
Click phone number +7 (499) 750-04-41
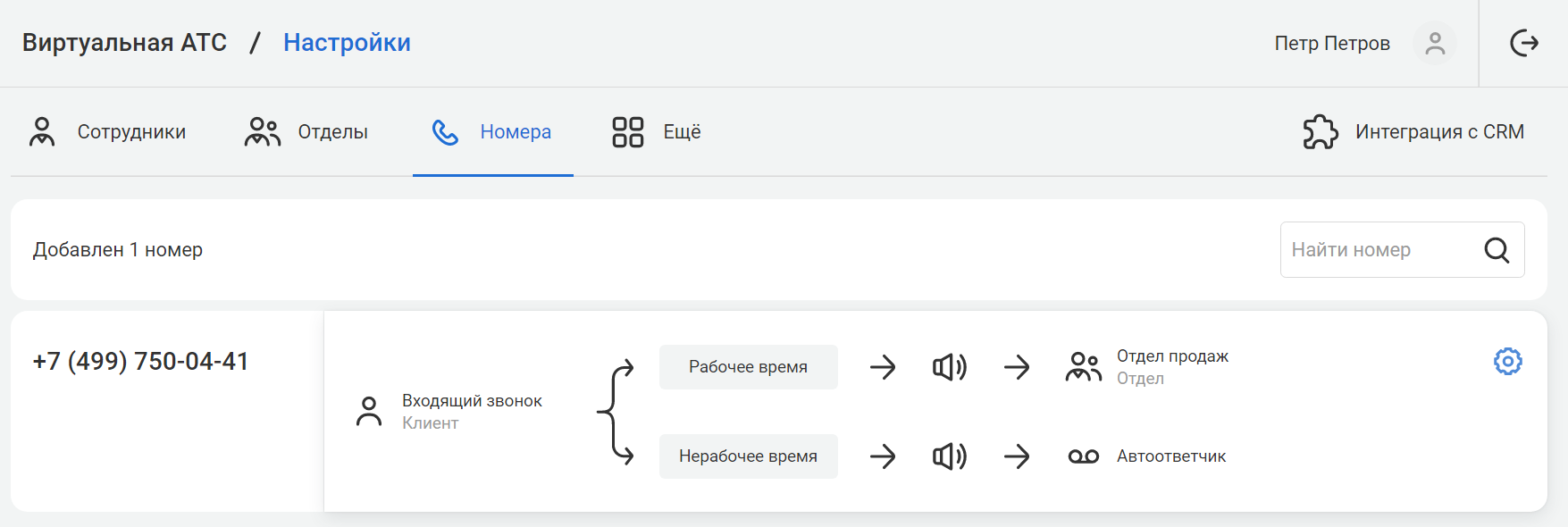(x=141, y=362)
